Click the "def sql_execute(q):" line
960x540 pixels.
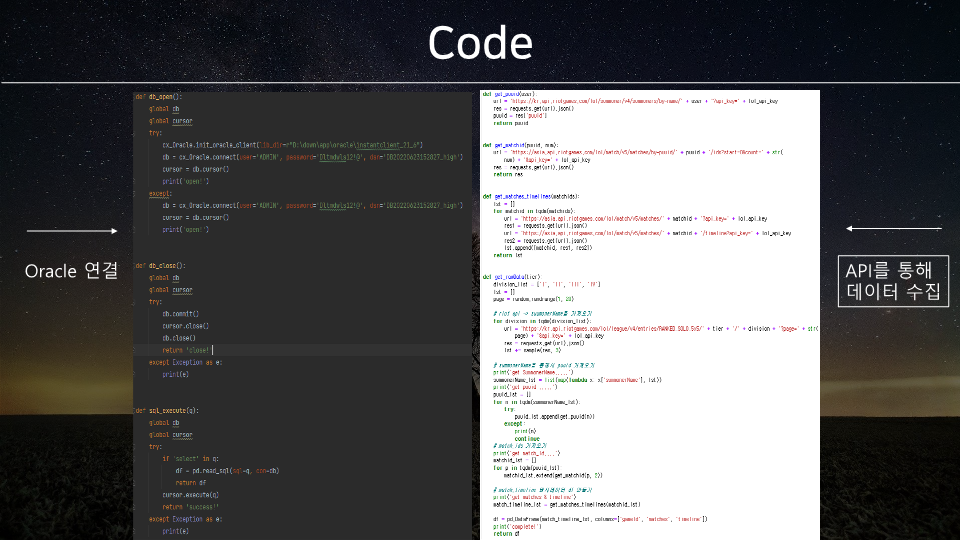tap(167, 411)
